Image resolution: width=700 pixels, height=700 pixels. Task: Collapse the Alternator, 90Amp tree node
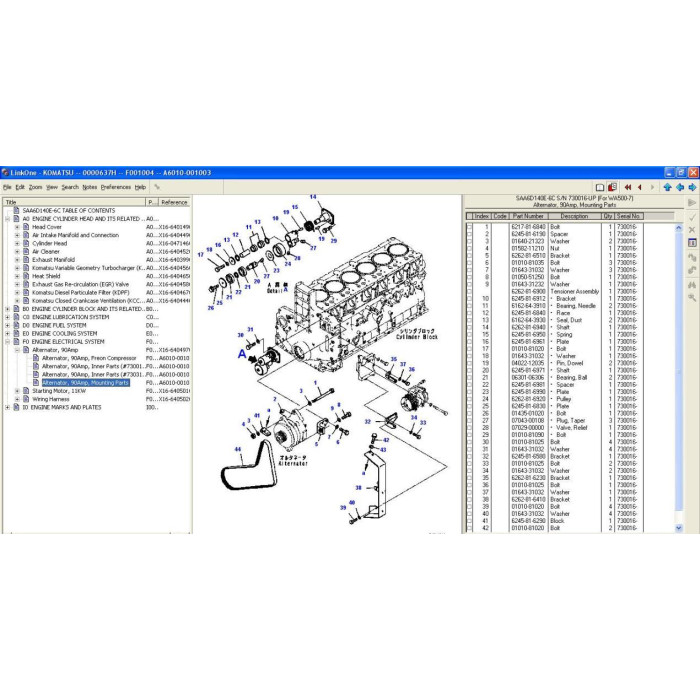click(x=17, y=350)
